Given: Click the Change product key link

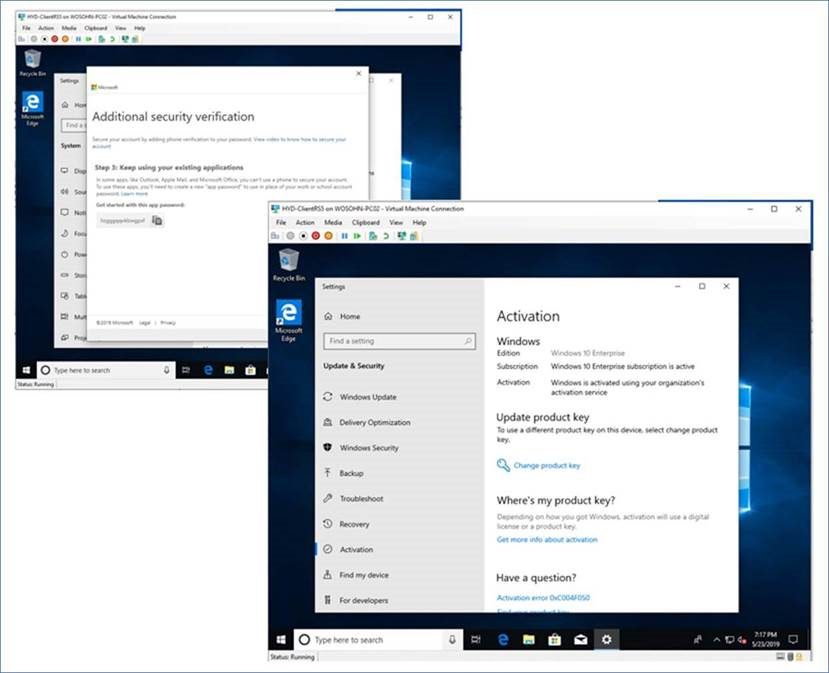Looking at the screenshot, I should 546,465.
